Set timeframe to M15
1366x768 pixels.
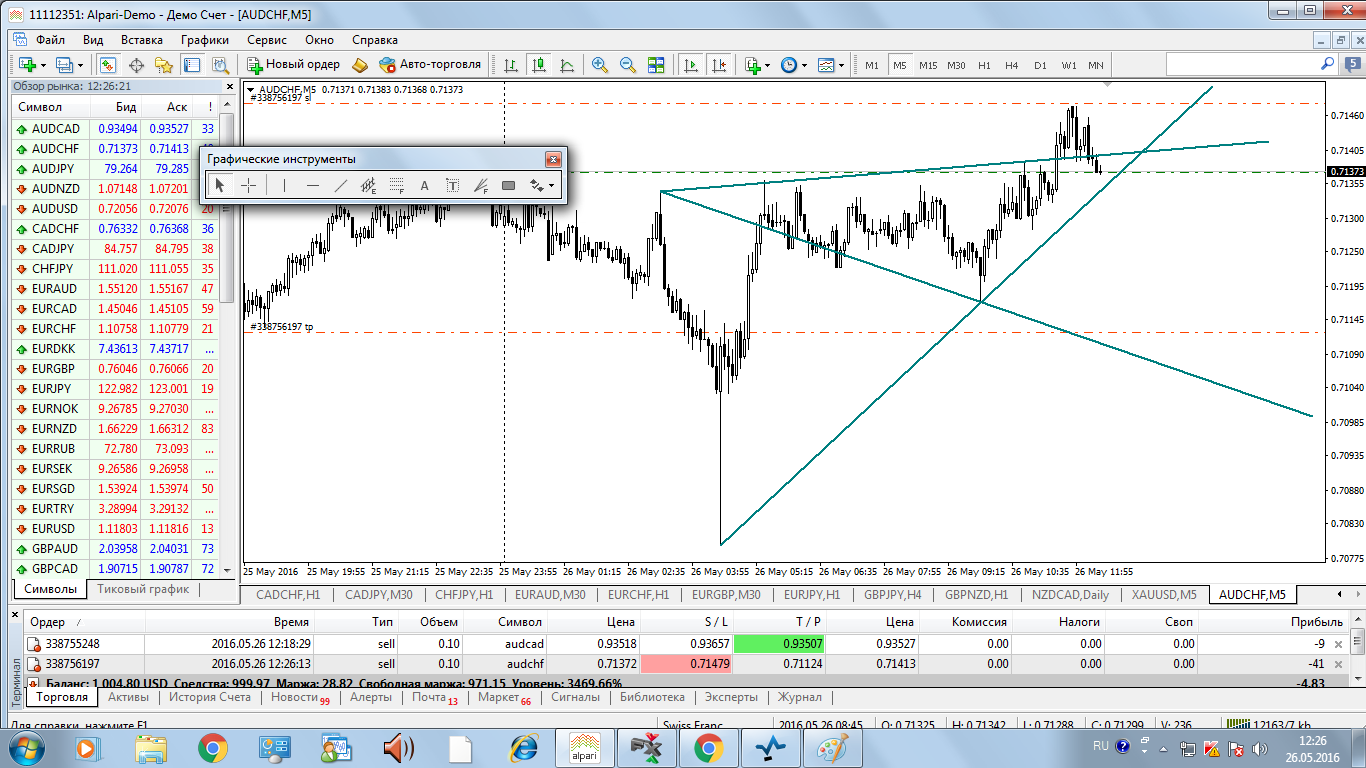coord(928,65)
